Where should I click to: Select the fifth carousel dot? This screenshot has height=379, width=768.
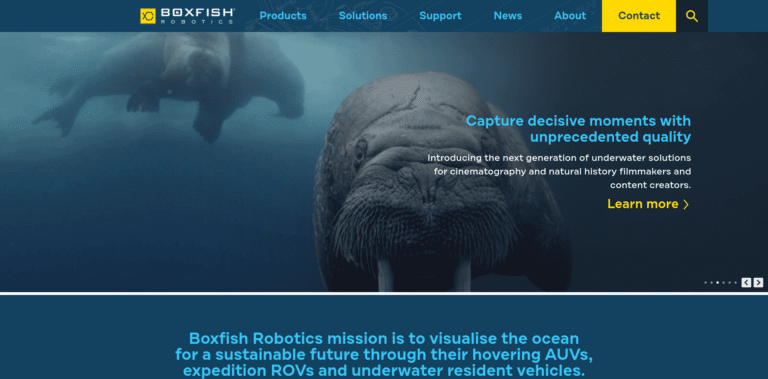tap(729, 283)
